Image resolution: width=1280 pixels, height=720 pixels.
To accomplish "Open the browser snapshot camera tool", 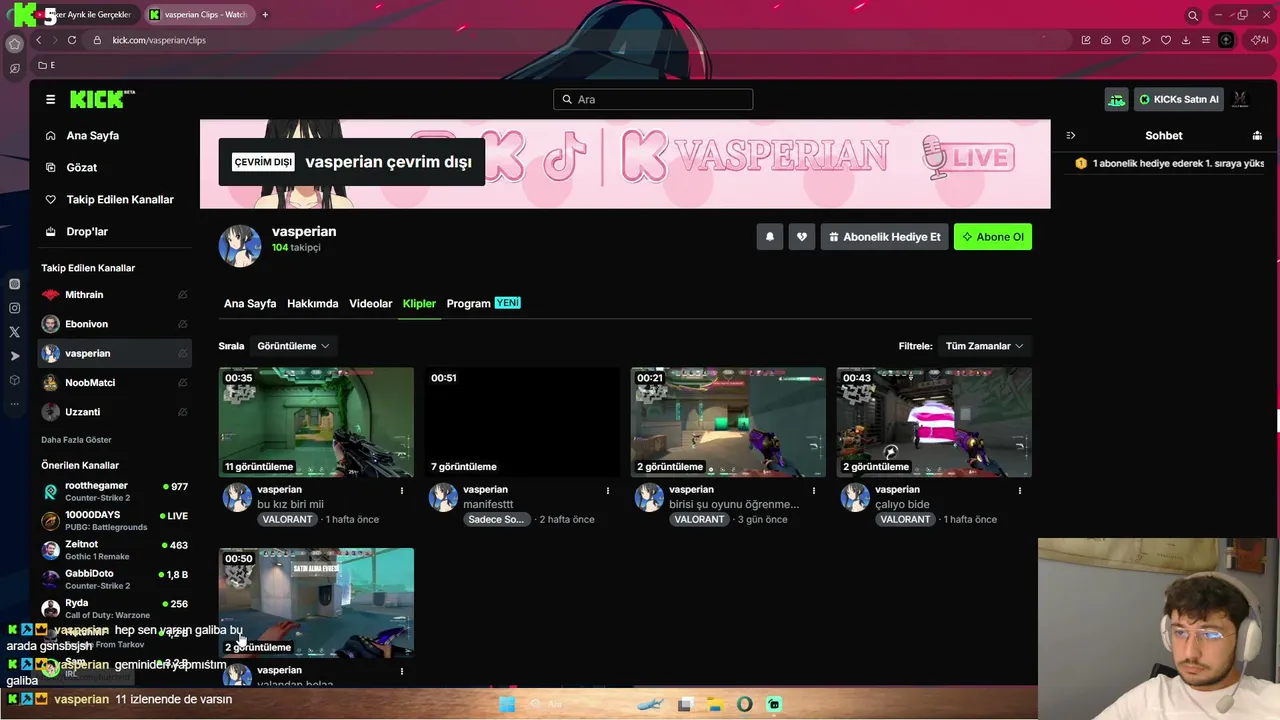I will 1106,40.
